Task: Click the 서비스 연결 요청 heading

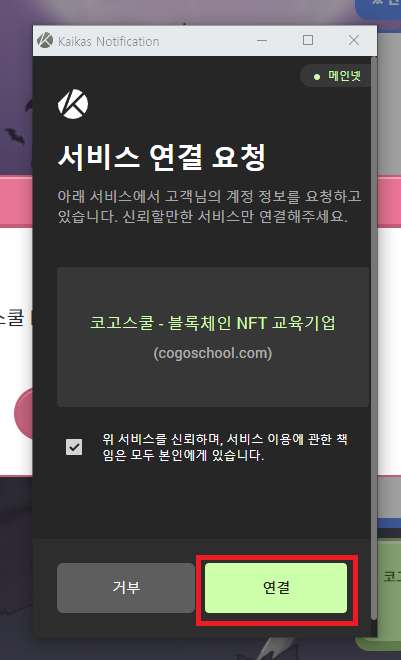Action: click(x=162, y=157)
